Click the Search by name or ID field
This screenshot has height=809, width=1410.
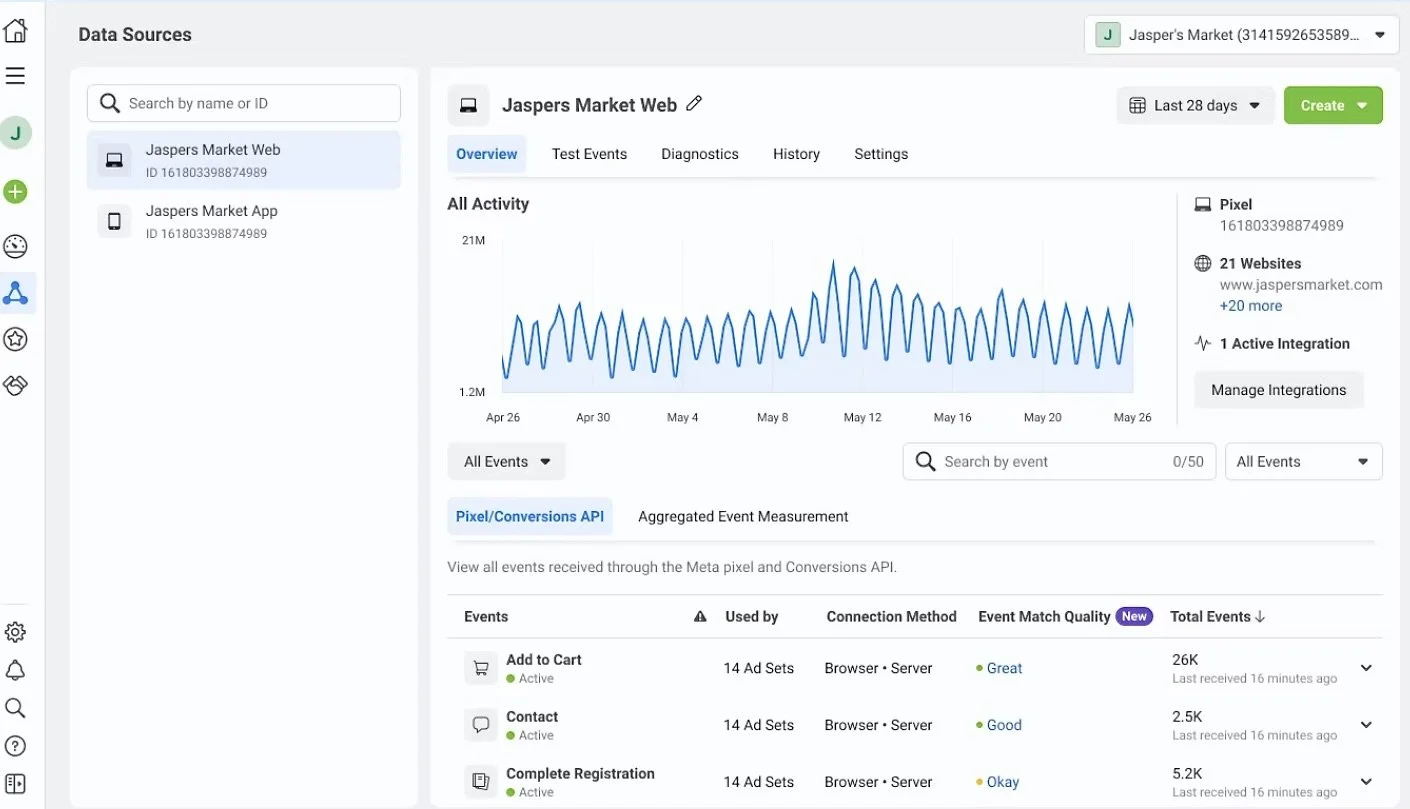(x=244, y=103)
